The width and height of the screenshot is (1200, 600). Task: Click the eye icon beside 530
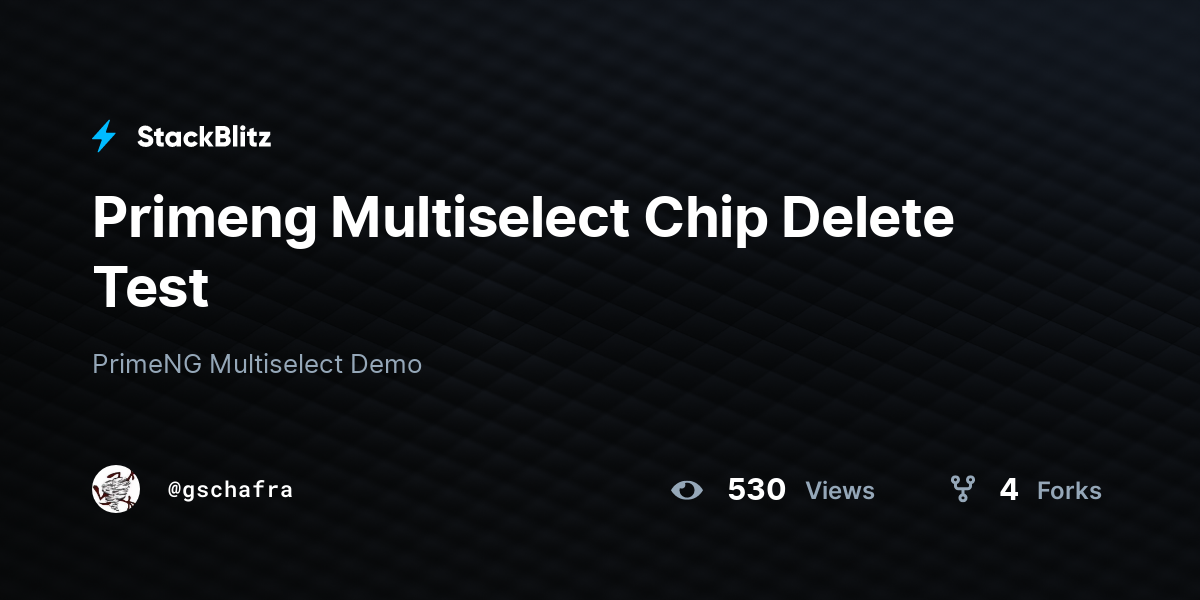tap(687, 490)
